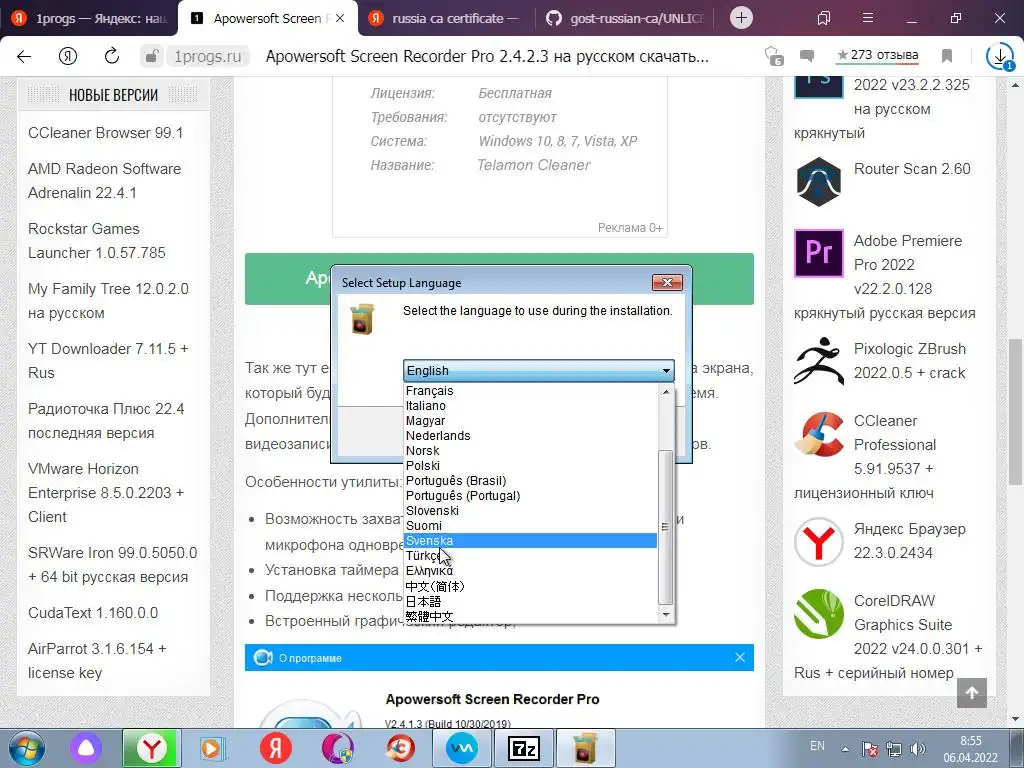Choose Français from the language dropdown list
The height and width of the screenshot is (768, 1024).
click(x=530, y=391)
